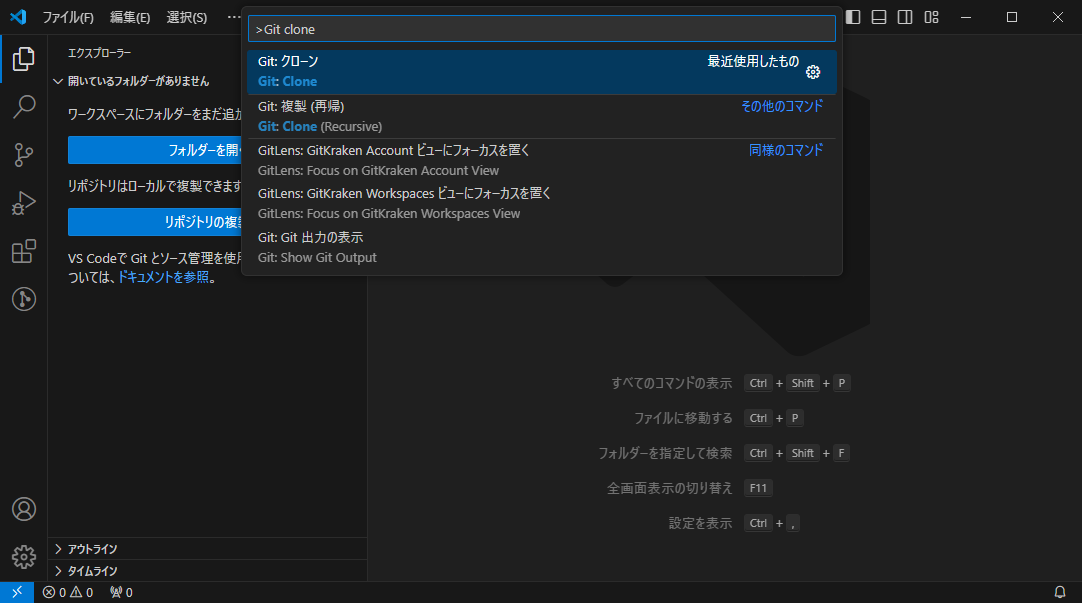Select Git: Git 出力の表示 command

pos(542,247)
